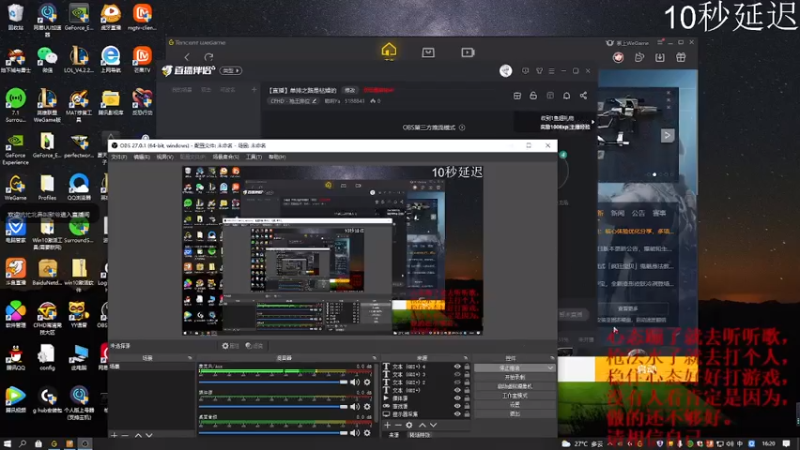Click the share icon in 直播伴侣 window
This screenshot has height=450, width=800.
(x=583, y=96)
